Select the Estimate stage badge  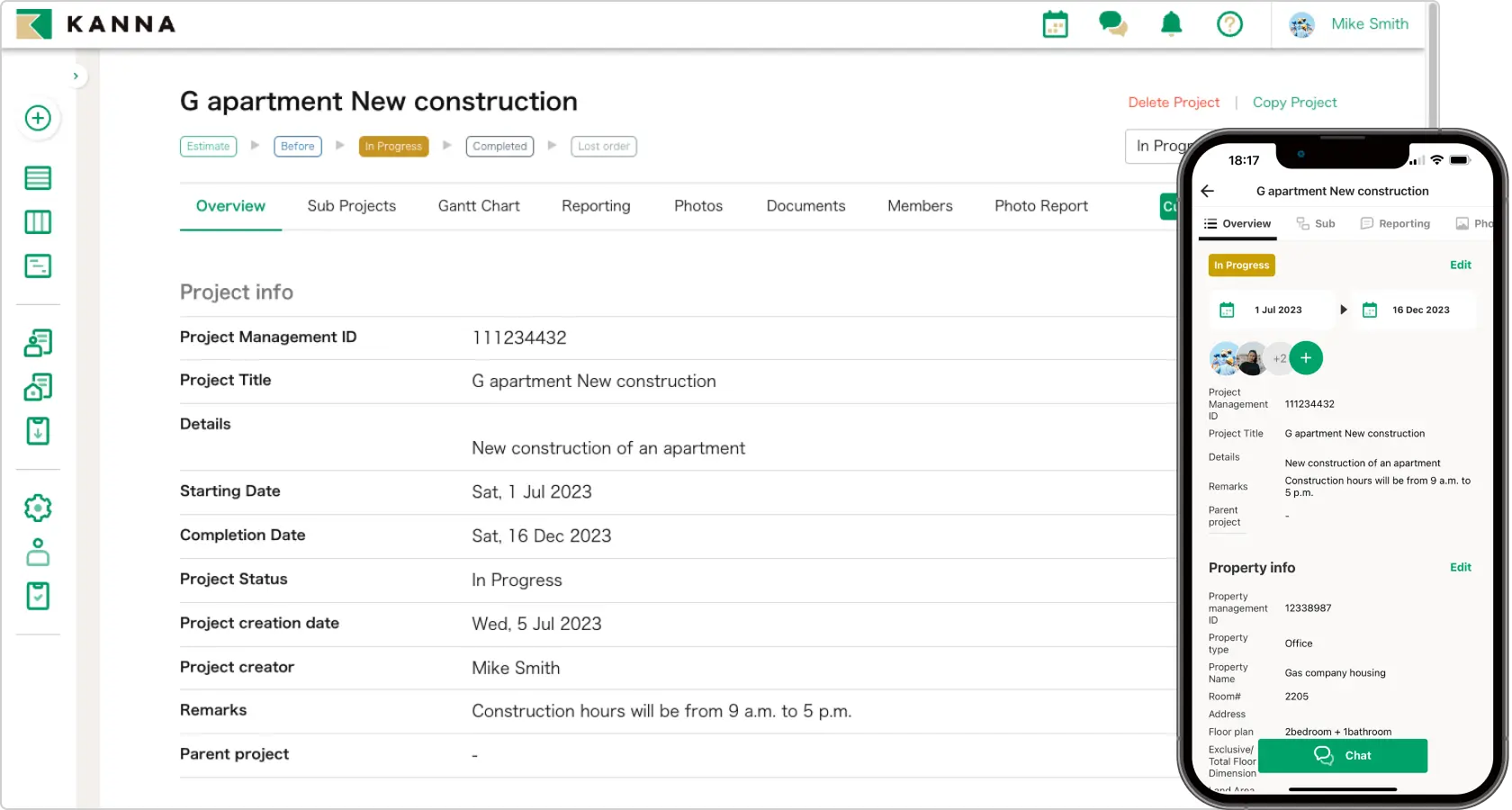(208, 147)
